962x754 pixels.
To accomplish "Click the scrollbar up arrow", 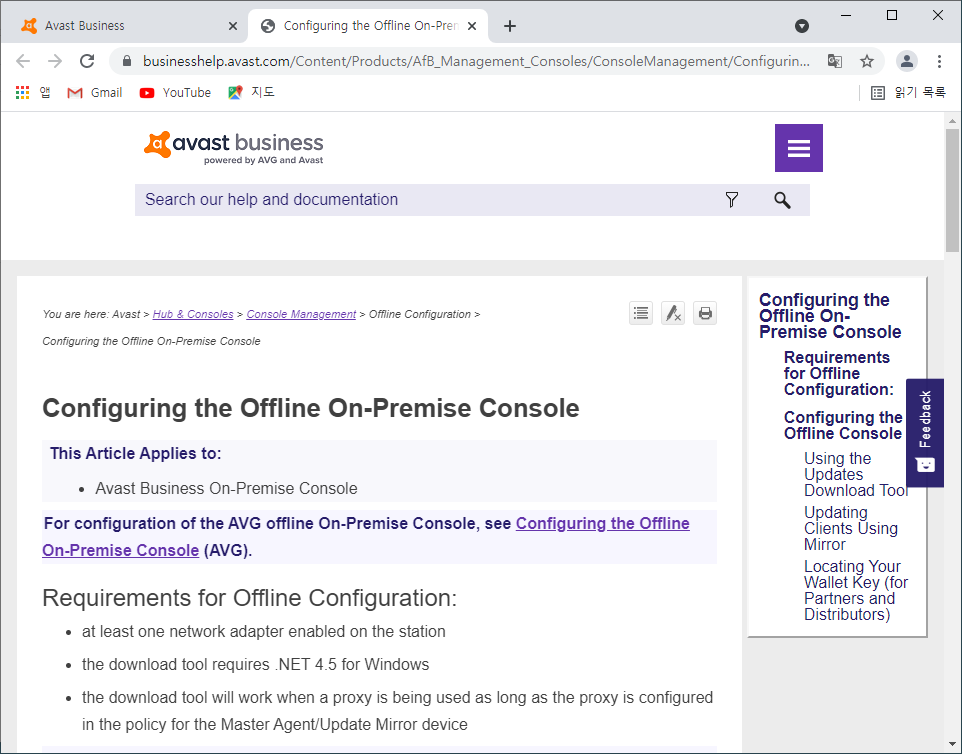I will coord(952,121).
